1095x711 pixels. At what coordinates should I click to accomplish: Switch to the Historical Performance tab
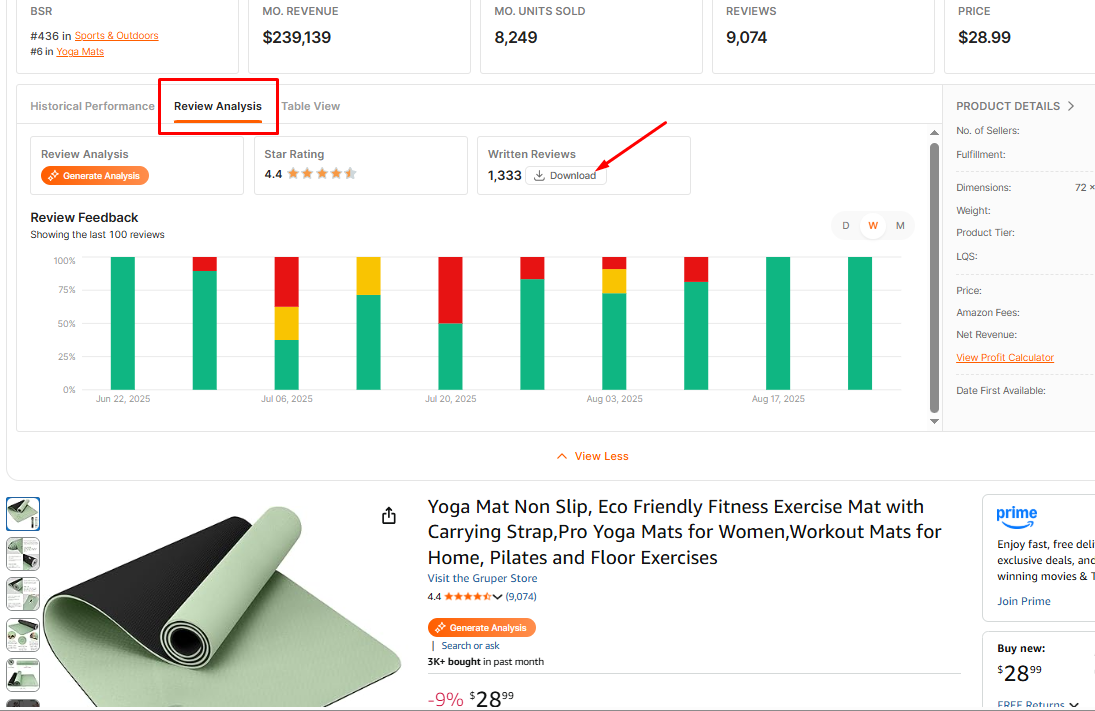tap(92, 106)
